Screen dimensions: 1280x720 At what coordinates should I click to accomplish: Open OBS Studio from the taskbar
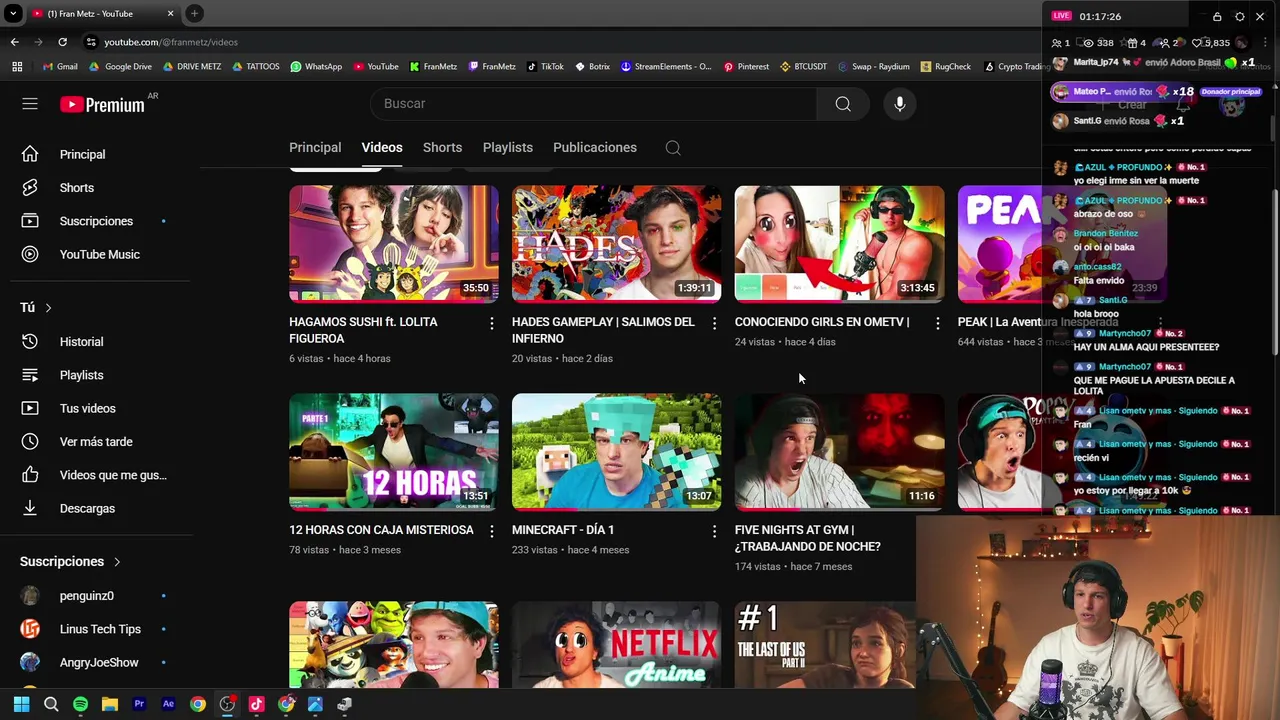point(227,704)
